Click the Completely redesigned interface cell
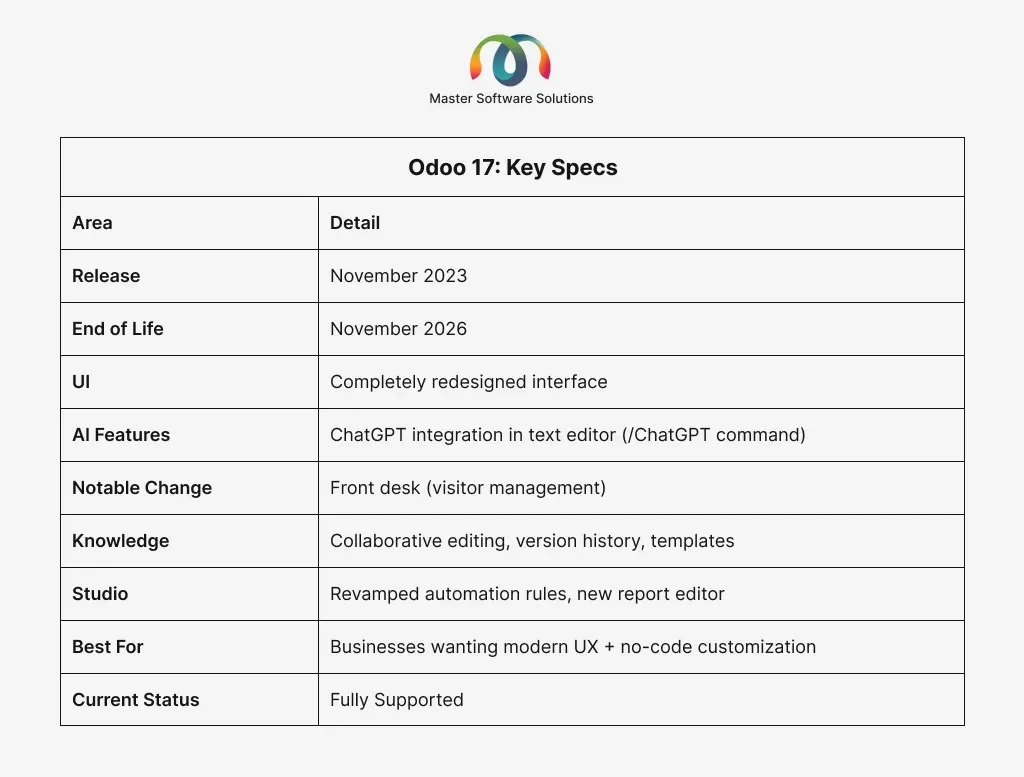Image resolution: width=1024 pixels, height=777 pixels. point(468,382)
